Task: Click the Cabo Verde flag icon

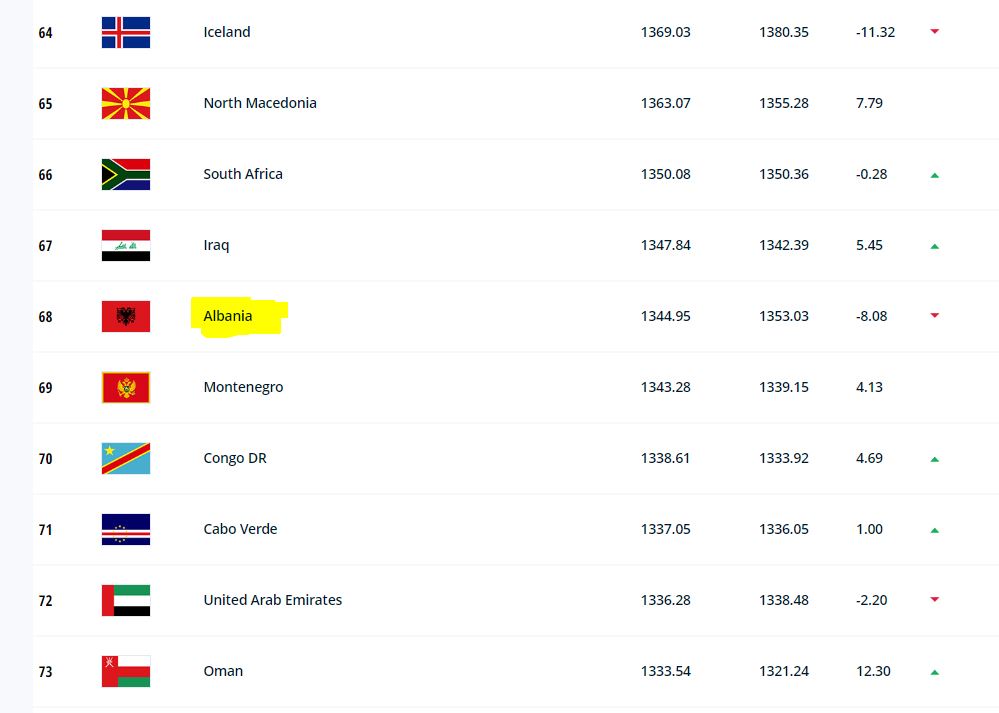Action: click(126, 529)
